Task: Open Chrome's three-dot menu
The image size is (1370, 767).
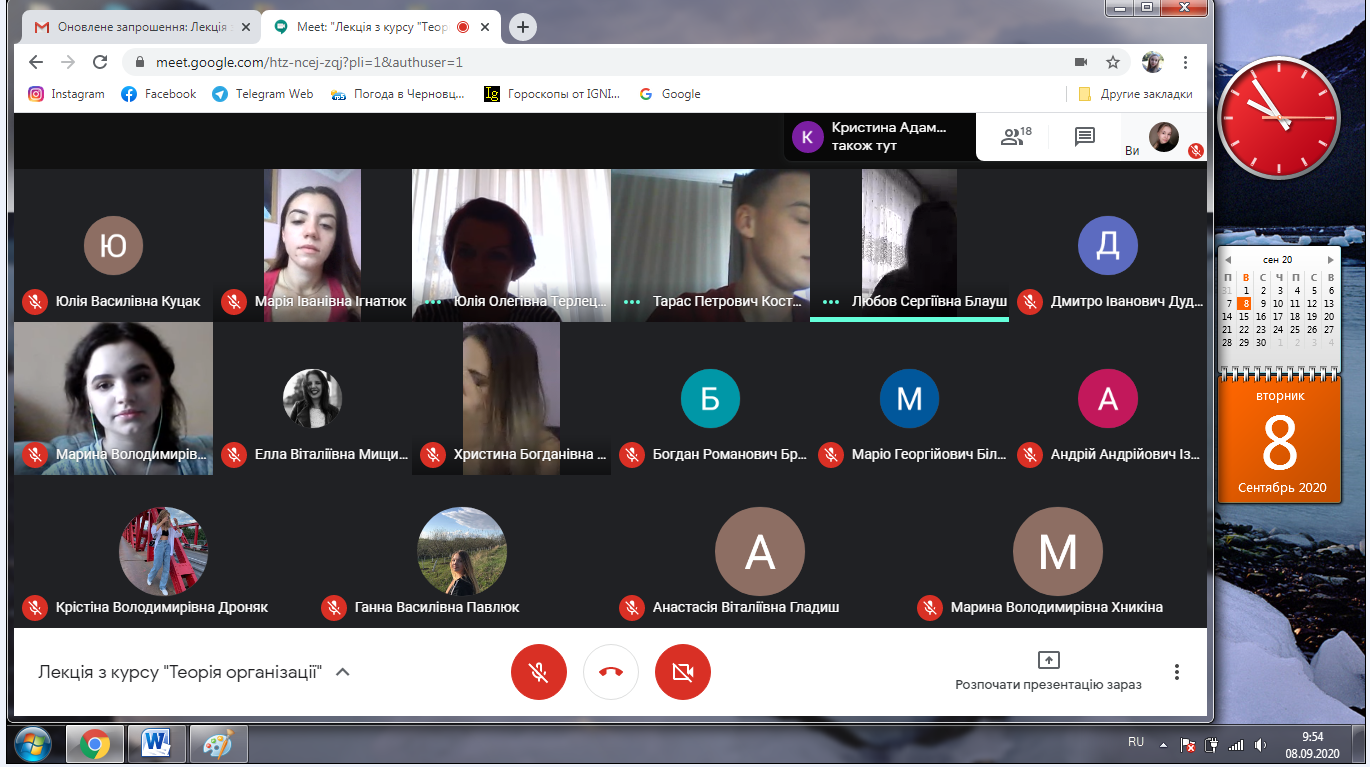Action: pos(1185,62)
